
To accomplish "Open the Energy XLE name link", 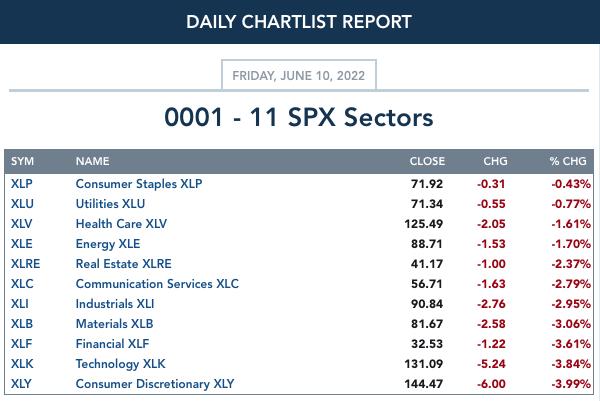I will click(x=108, y=244).
